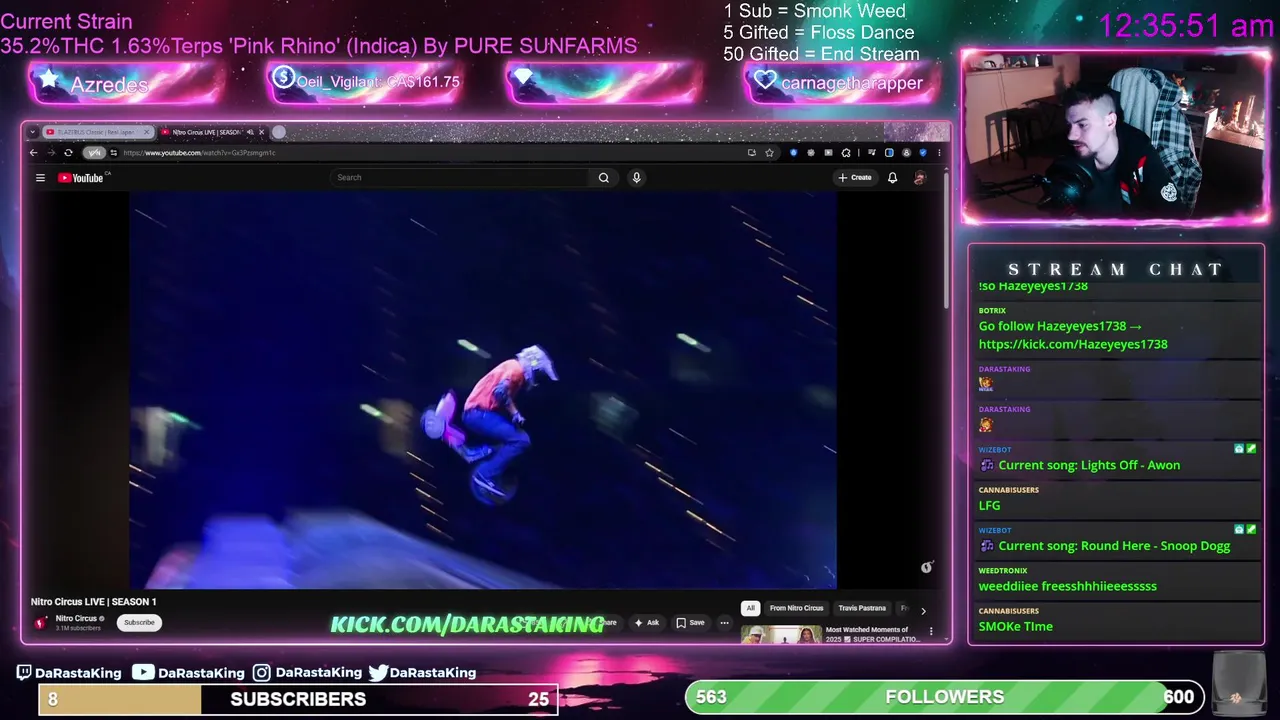The width and height of the screenshot is (1280, 720).
Task: Click the YouTube search magnifier button
Action: pyautogui.click(x=604, y=178)
